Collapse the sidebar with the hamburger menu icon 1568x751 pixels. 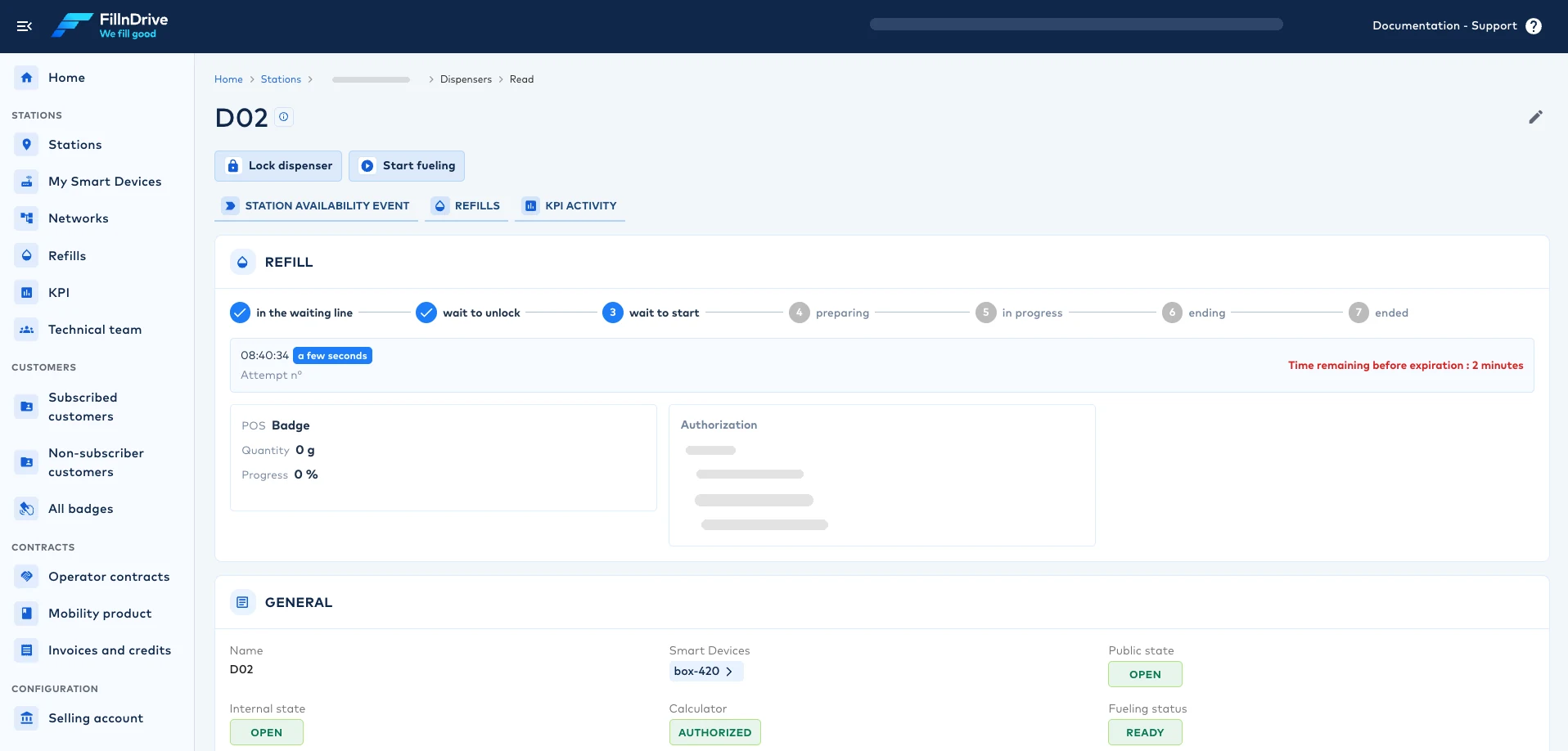(x=25, y=26)
